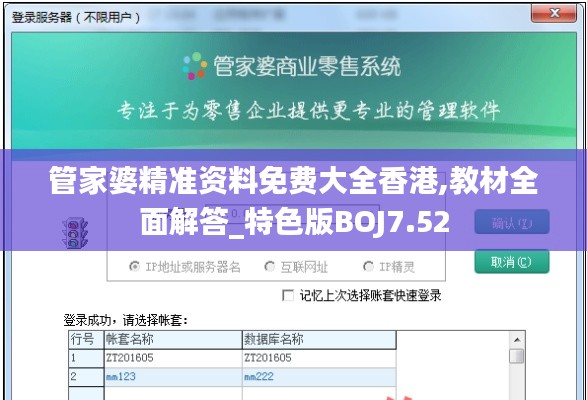Viewport: 587px width, 400px height.
Task: Select the IP地址或服务器名 radio button
Action: click(134, 266)
